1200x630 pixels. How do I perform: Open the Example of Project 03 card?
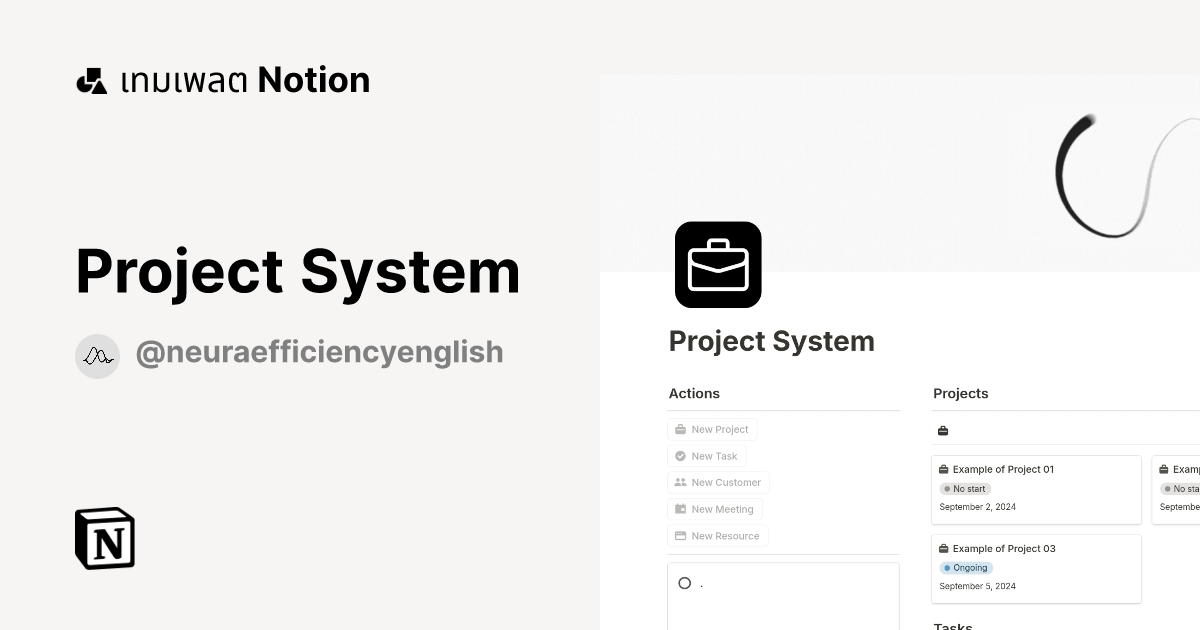tap(1003, 549)
